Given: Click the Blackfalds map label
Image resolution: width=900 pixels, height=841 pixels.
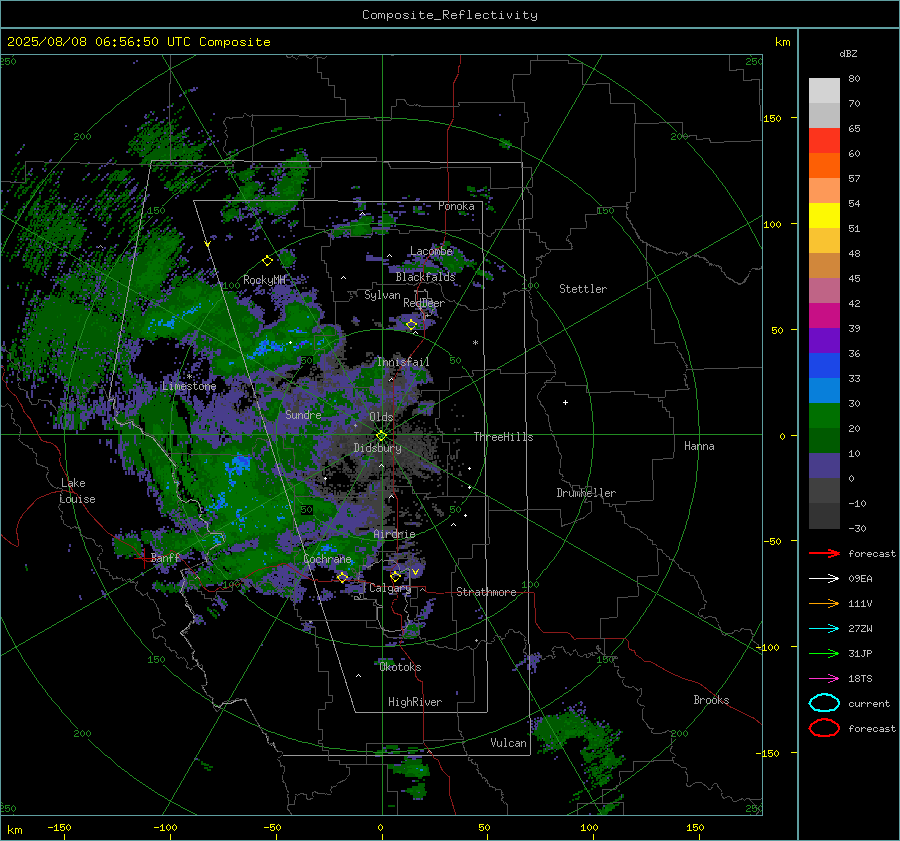Looking at the screenshot, I should [x=425, y=277].
